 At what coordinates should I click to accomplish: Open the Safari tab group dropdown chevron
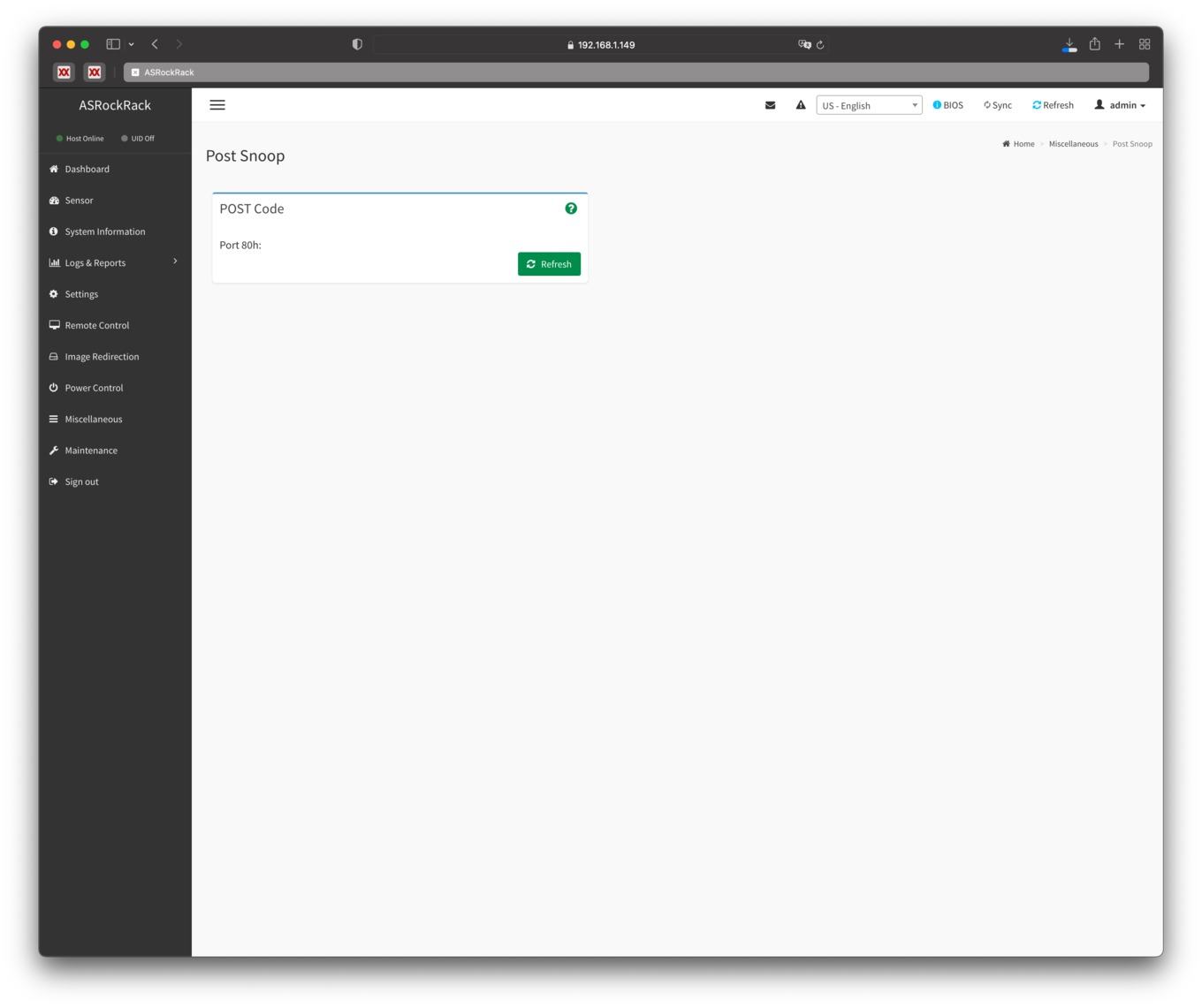[131, 44]
